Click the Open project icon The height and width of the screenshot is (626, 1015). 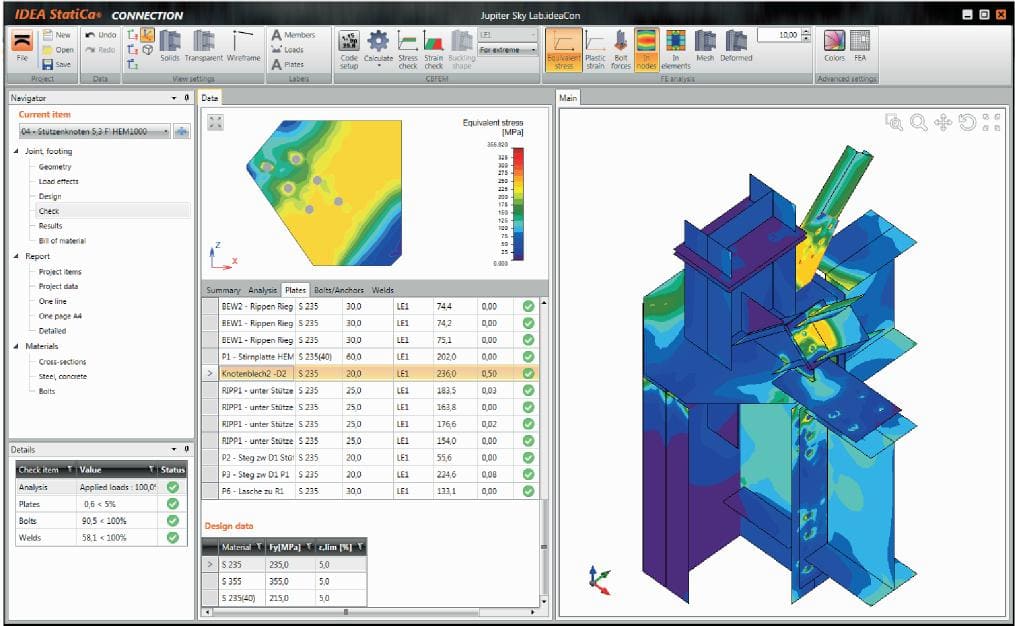point(47,50)
